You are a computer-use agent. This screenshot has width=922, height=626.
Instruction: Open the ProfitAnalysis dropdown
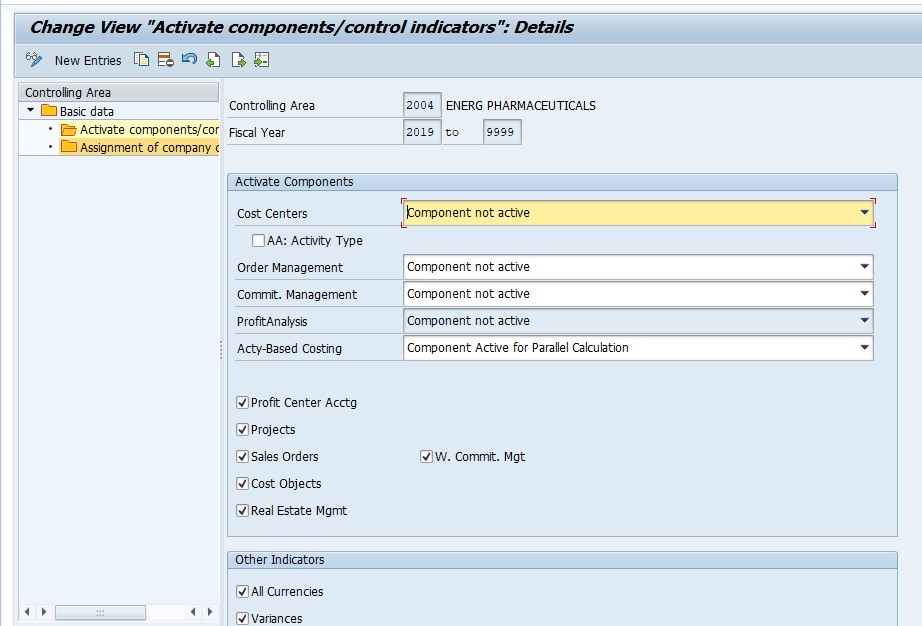pos(864,321)
